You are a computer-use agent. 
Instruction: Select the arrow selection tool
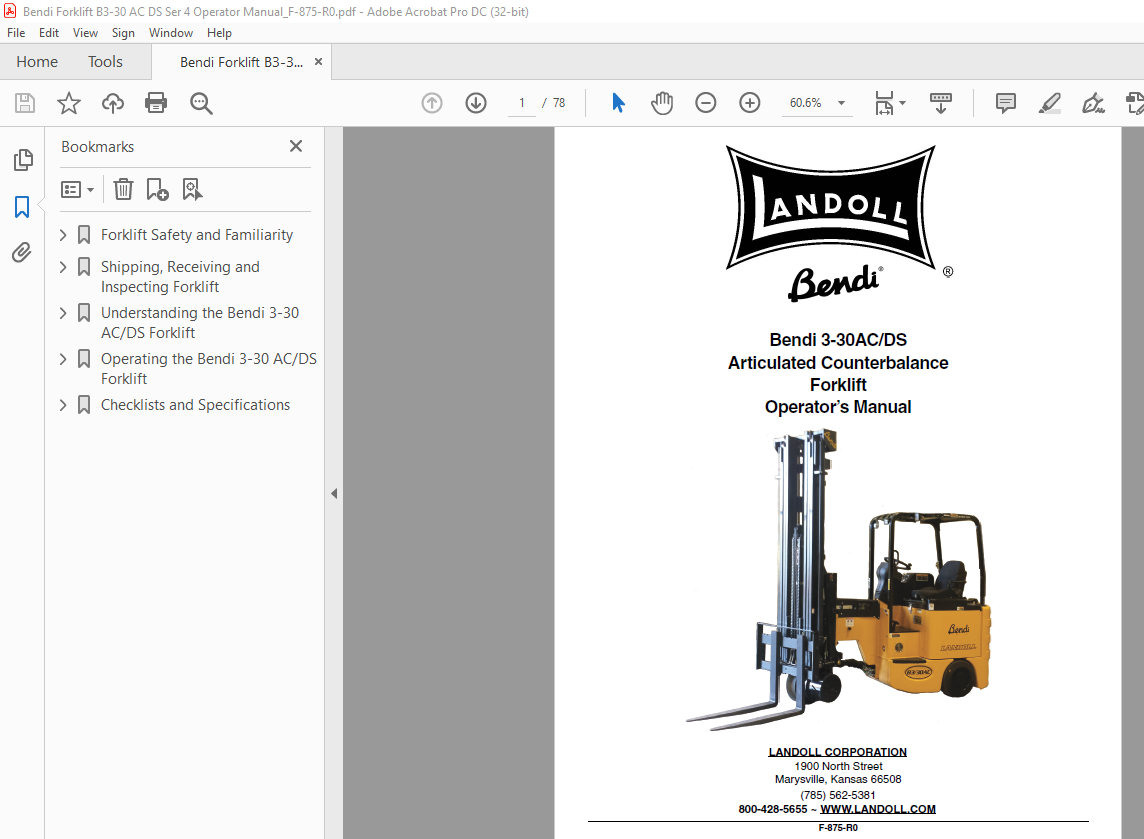[618, 103]
